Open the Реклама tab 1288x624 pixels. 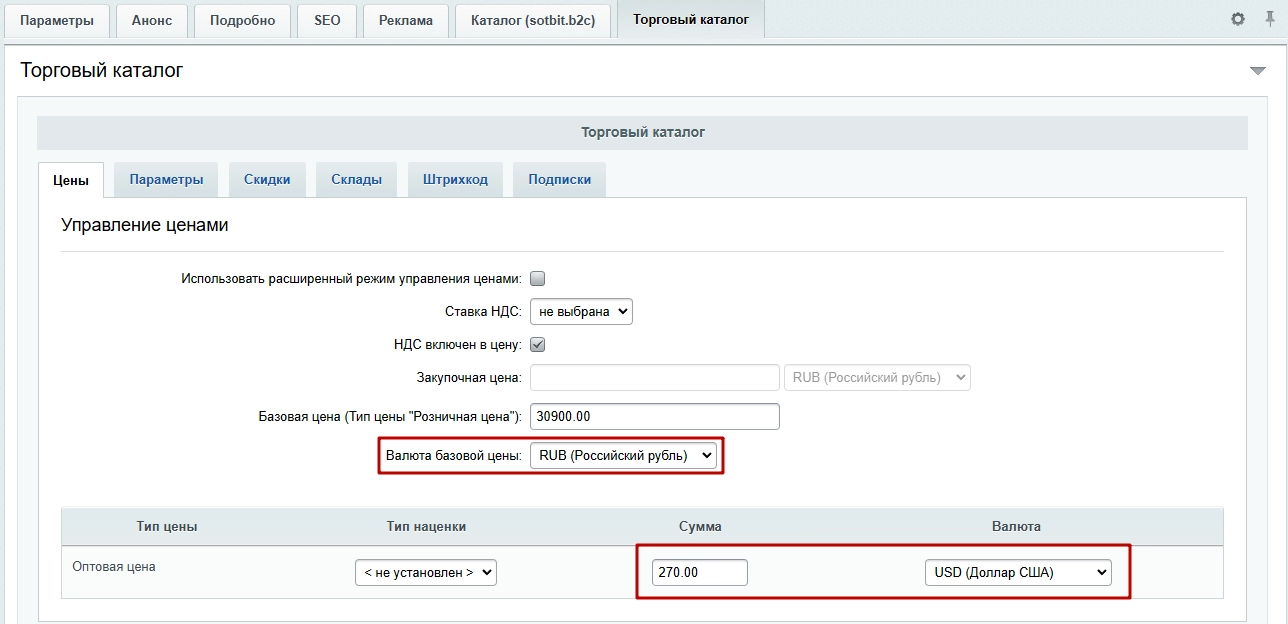coord(406,20)
